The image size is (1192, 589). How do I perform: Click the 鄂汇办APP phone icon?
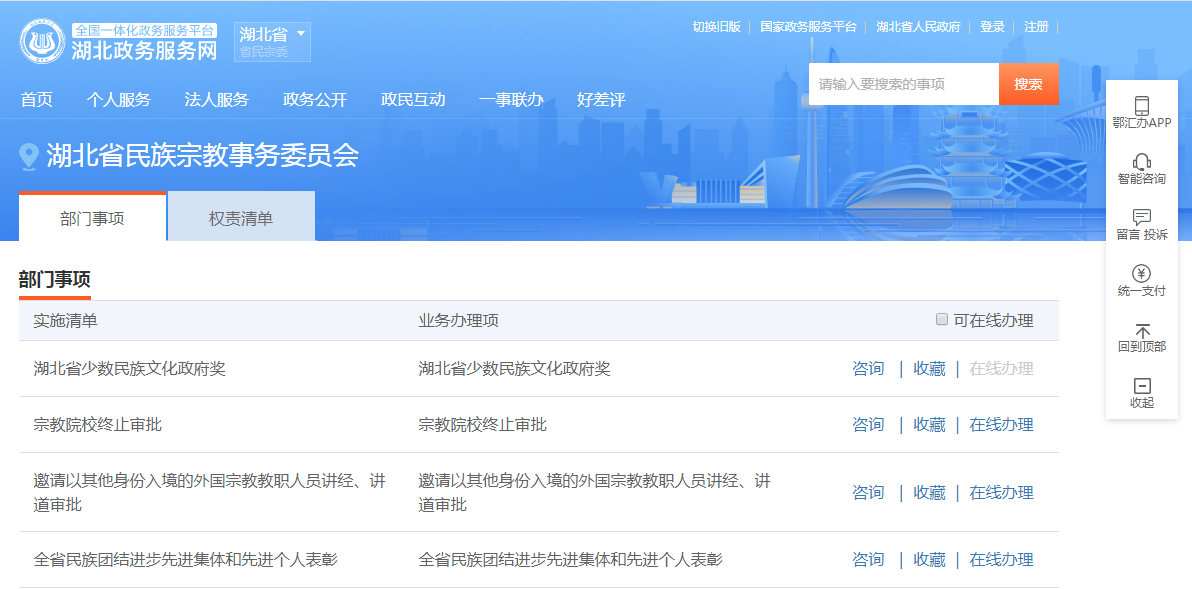point(1141,105)
